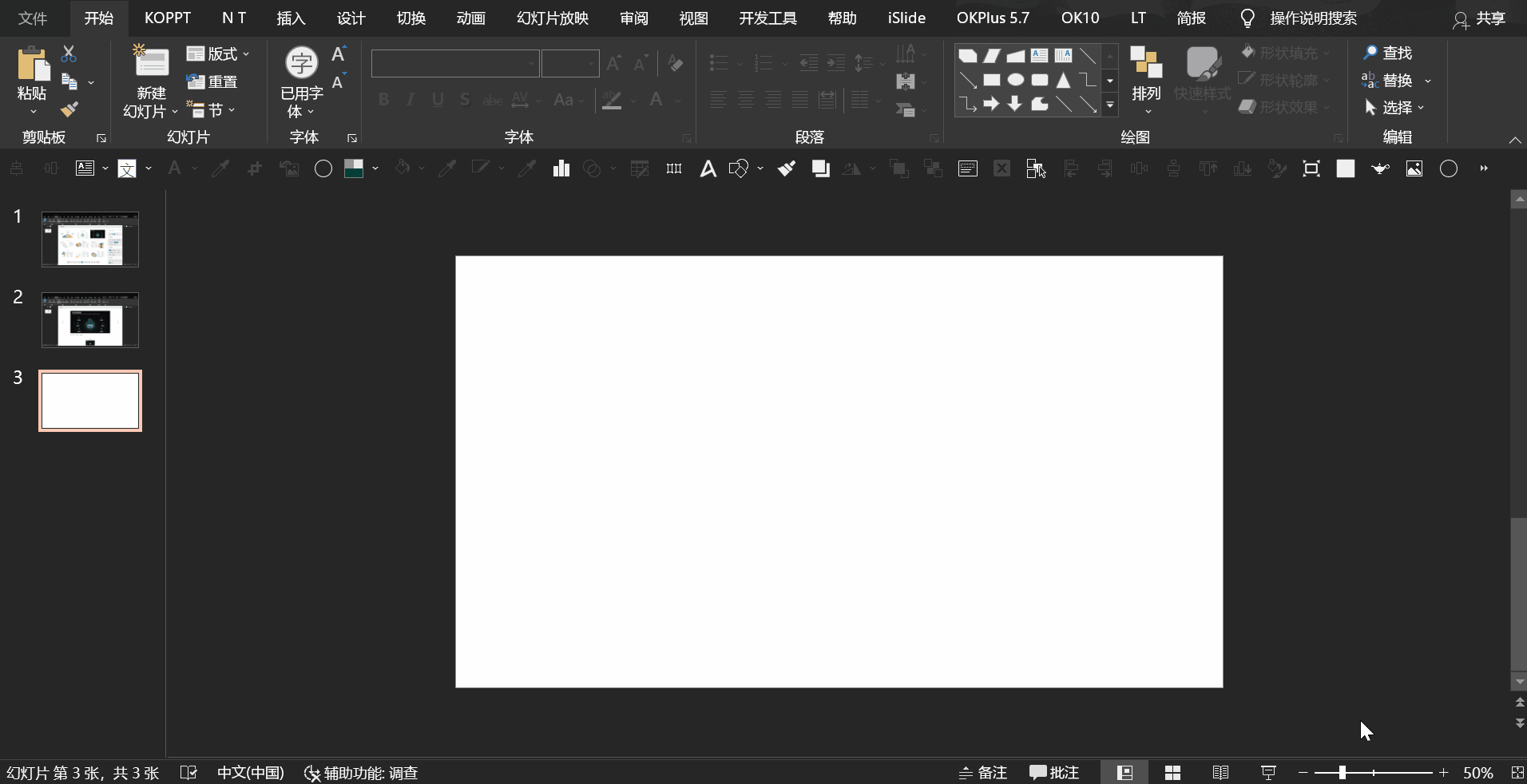Click the genie lamp icon in quick toolbar
The width and height of the screenshot is (1527, 784).
point(1380,168)
